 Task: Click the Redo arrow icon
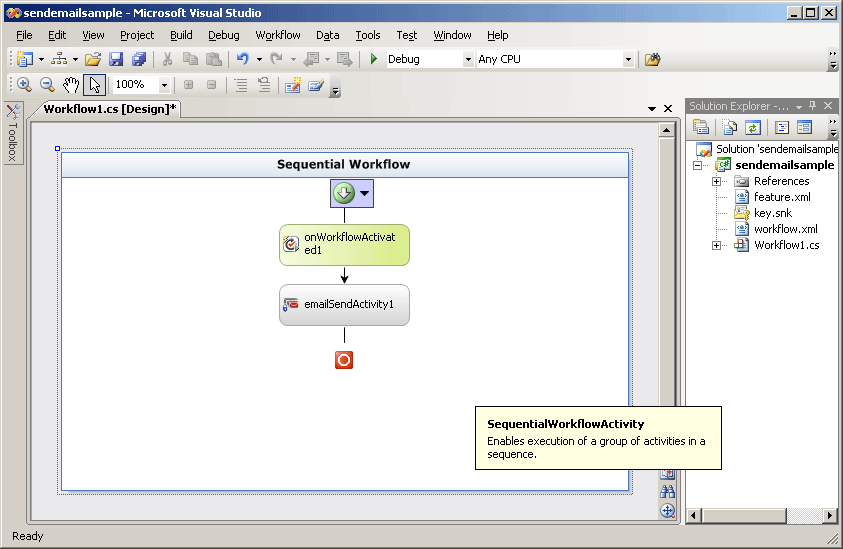[276, 59]
